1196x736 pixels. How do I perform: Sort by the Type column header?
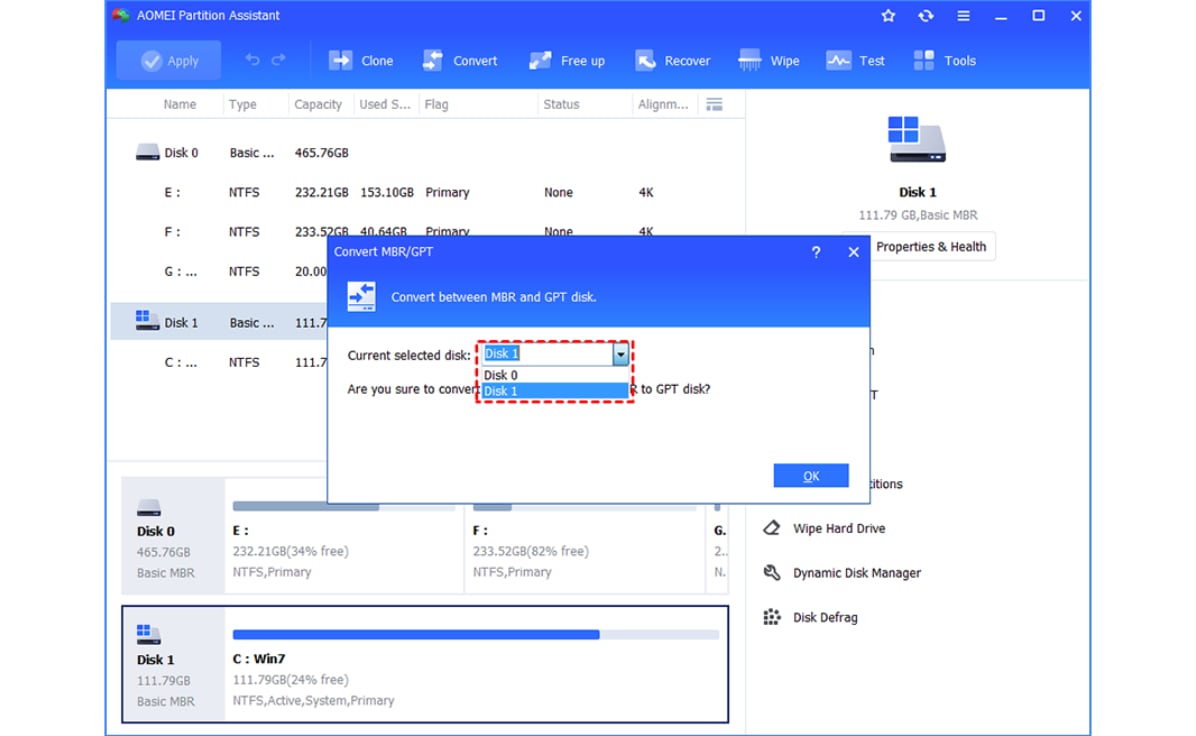pos(243,104)
